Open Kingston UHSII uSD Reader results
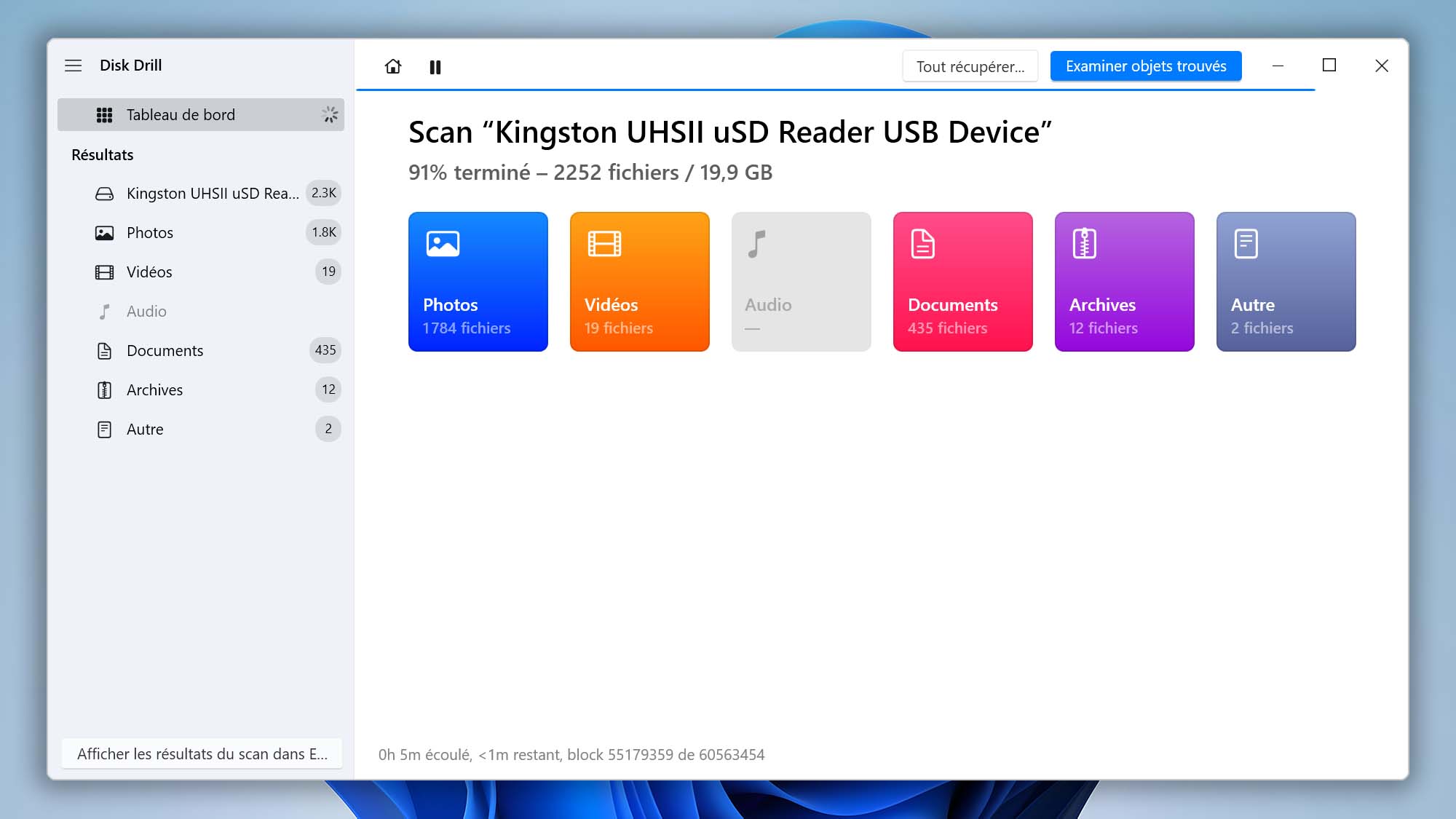 point(201,193)
